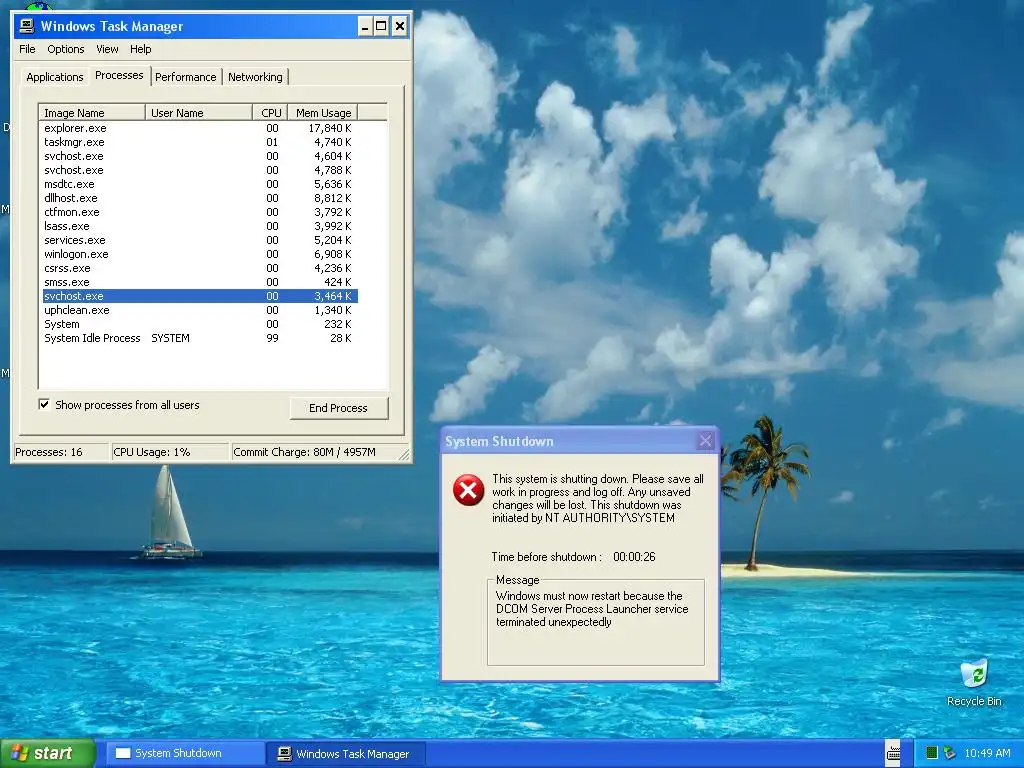Click the green Task Manager CPU tray icon
Screen dimensions: 1024x768
coord(932,753)
